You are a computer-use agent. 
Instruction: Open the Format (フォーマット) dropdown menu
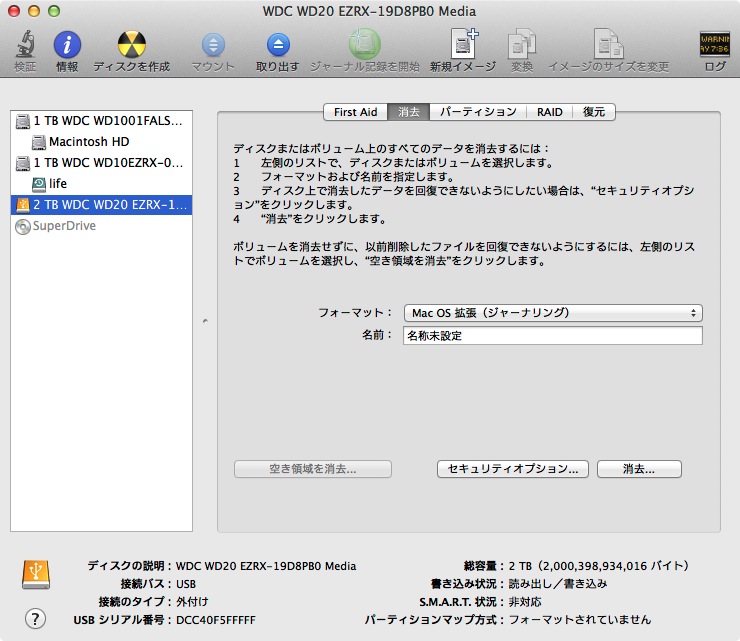(552, 313)
